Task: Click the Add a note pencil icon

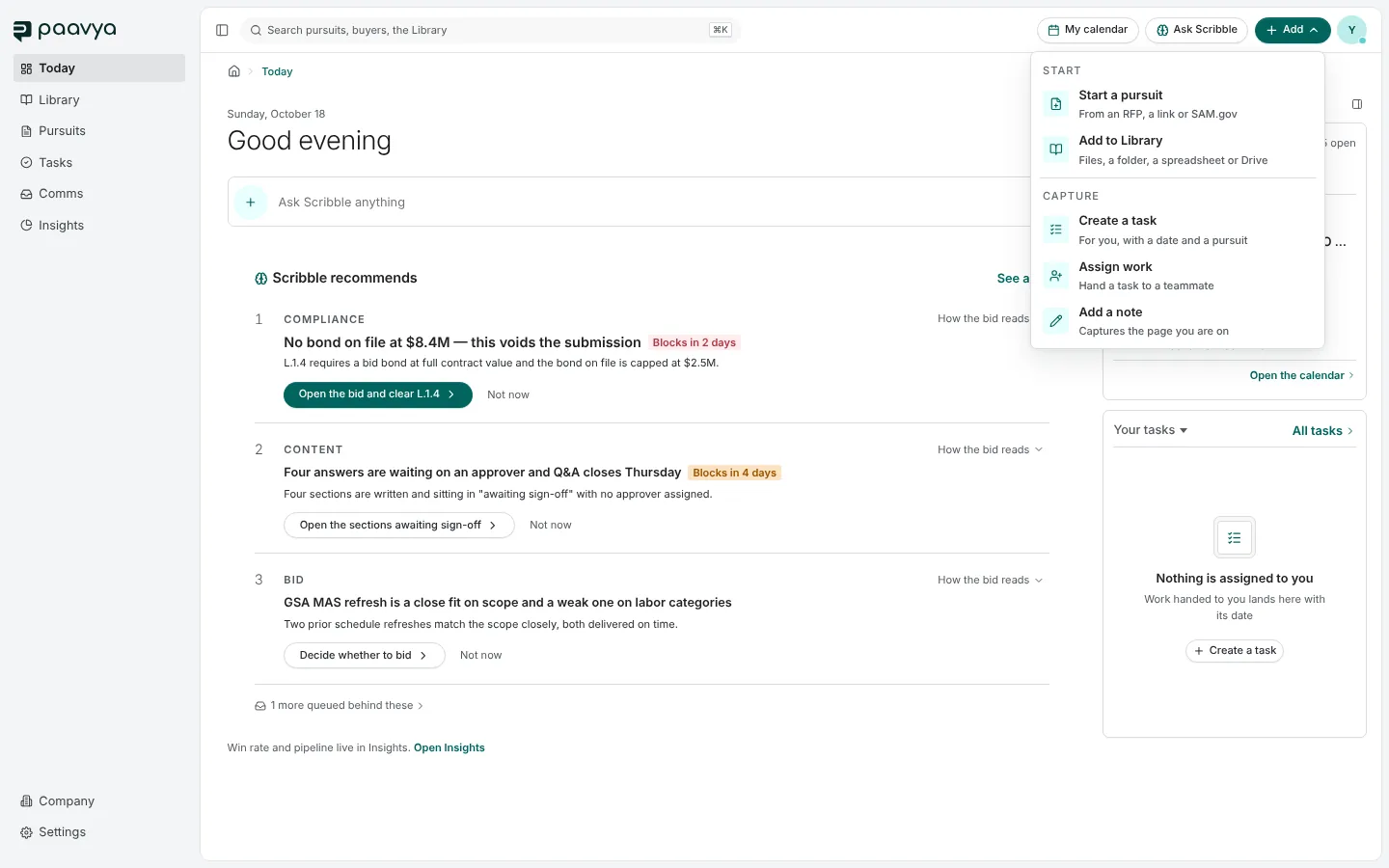Action: 1056,321
